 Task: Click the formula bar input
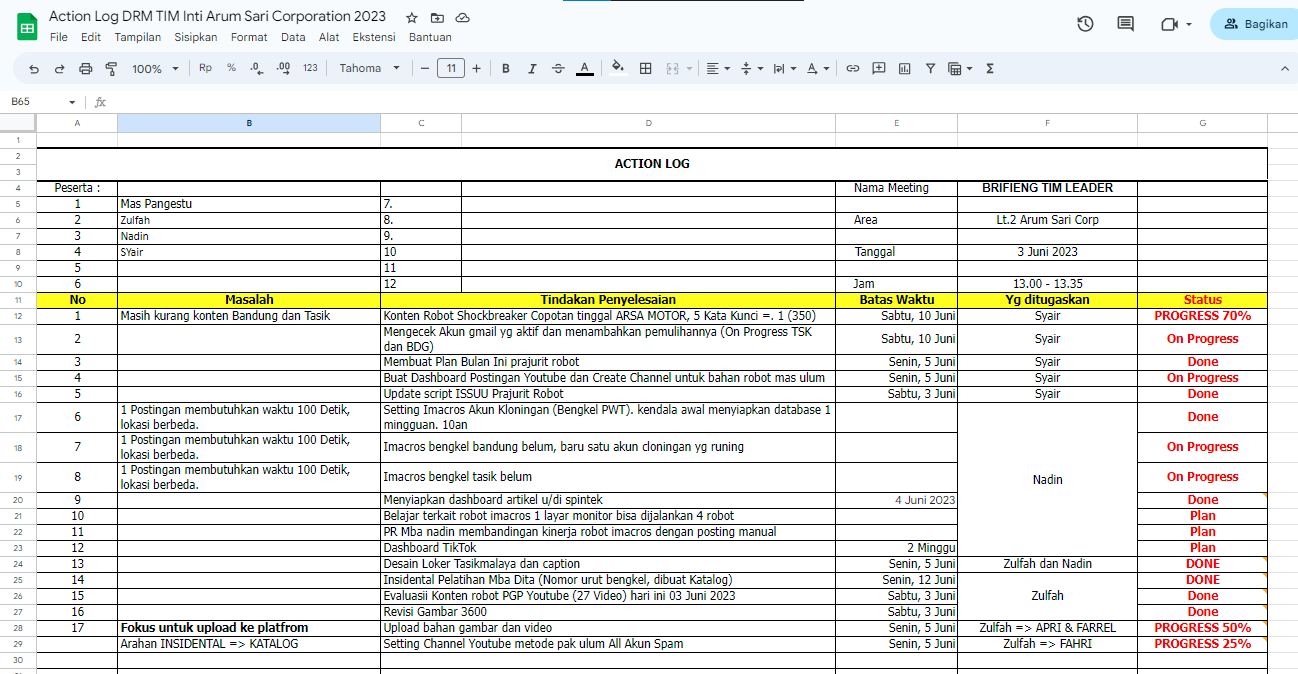(700, 102)
